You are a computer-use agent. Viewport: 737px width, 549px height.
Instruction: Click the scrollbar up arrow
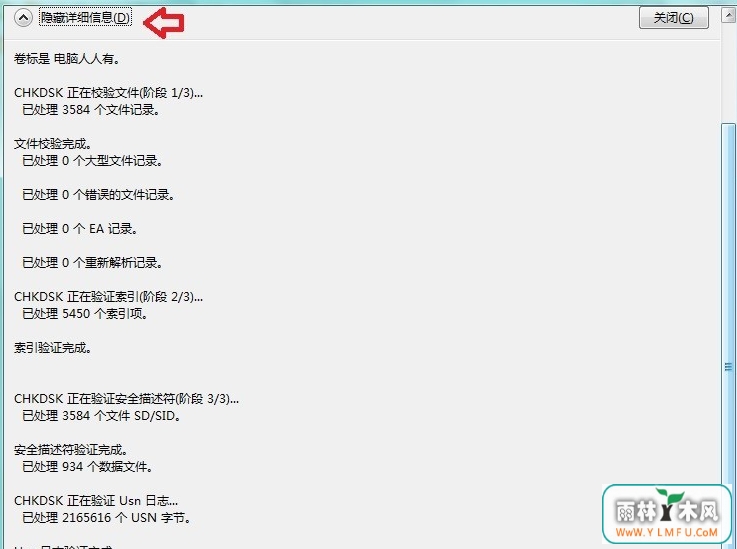(728, 16)
